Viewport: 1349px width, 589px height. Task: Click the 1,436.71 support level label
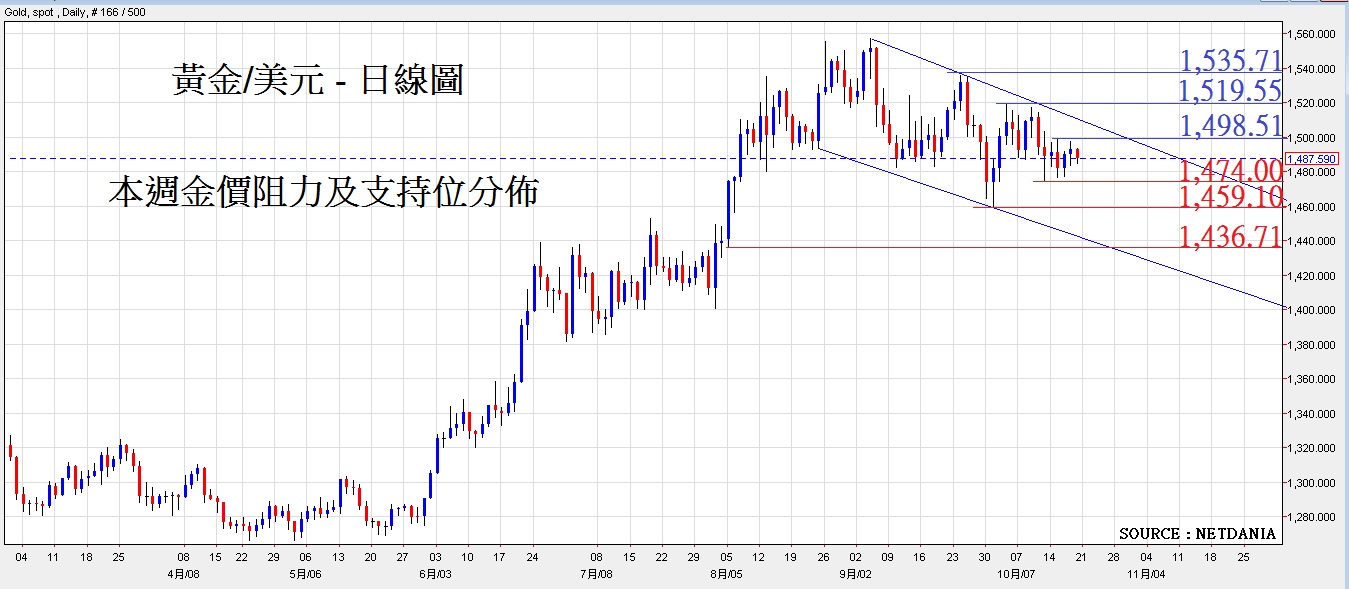pyautogui.click(x=1230, y=237)
